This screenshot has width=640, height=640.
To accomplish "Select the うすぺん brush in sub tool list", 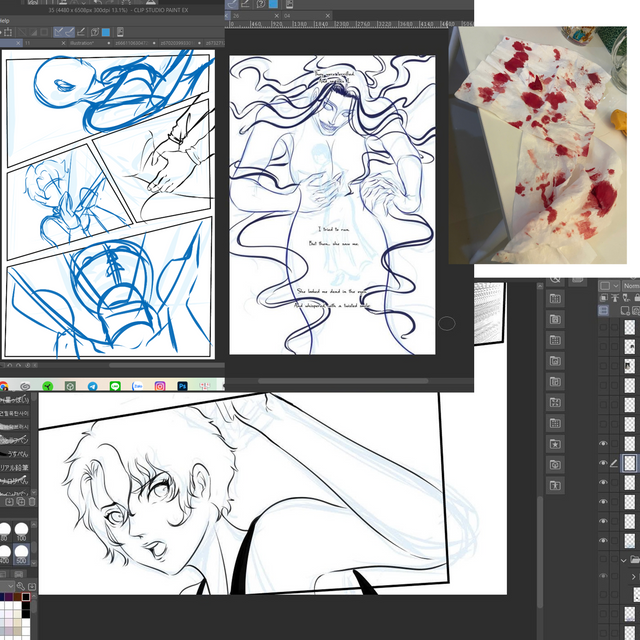I will [x=15, y=454].
